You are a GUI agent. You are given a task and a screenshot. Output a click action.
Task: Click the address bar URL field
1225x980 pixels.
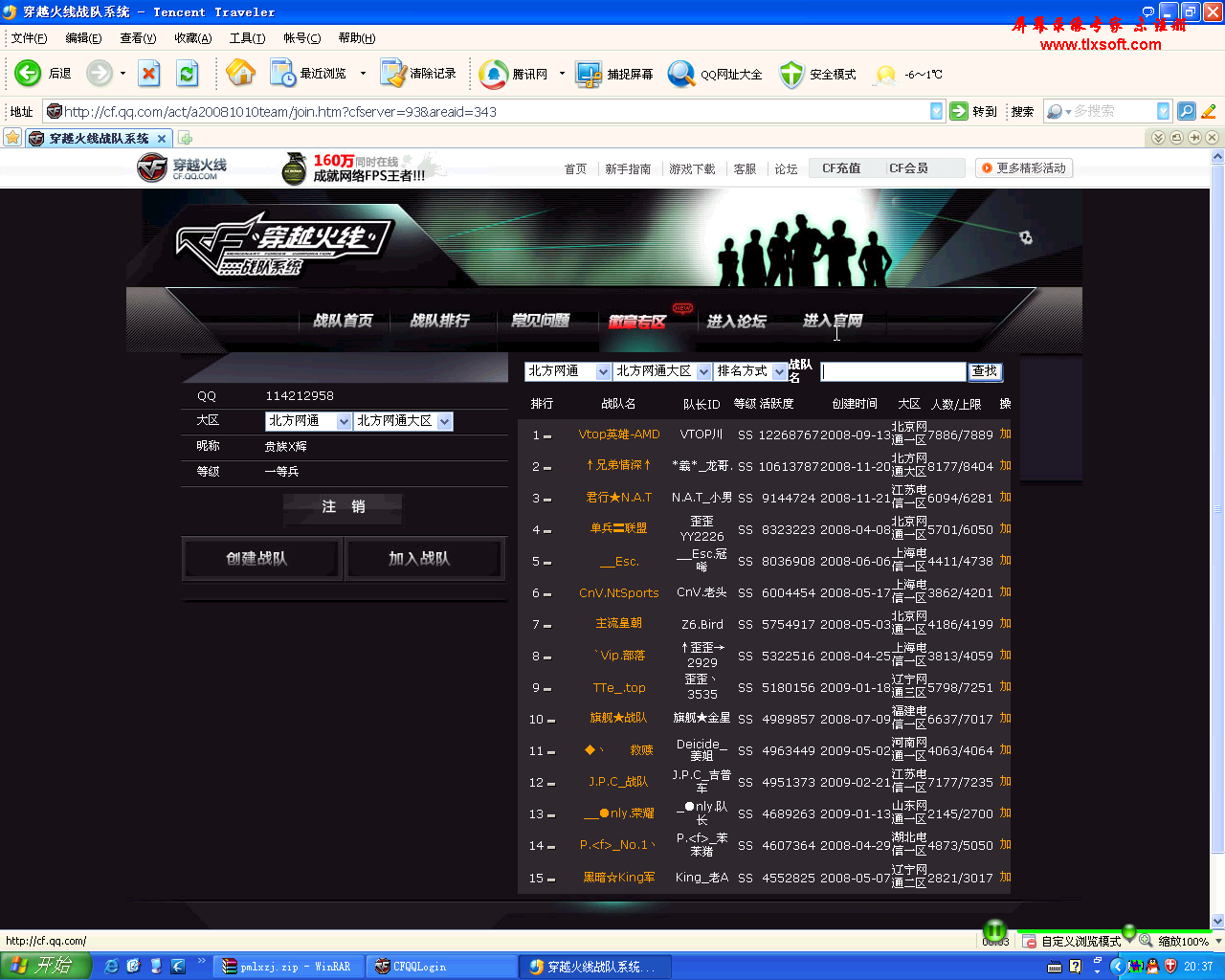(x=486, y=112)
